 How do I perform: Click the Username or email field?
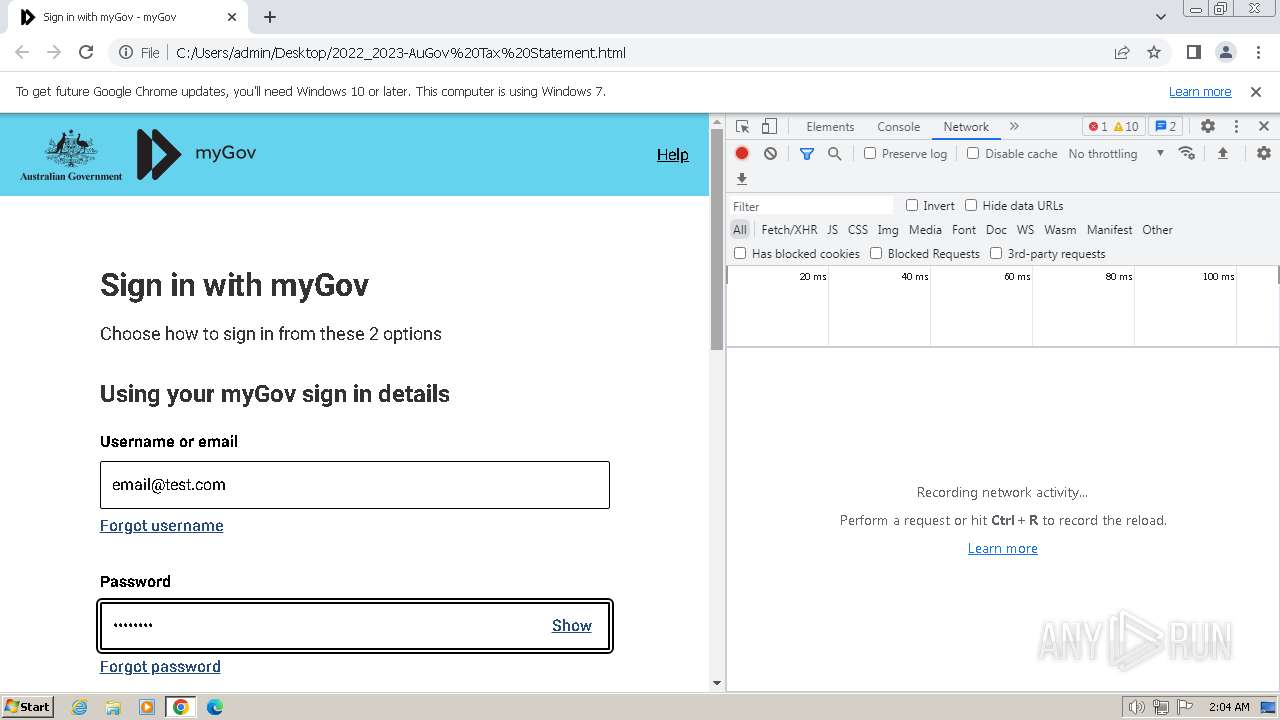(x=355, y=485)
